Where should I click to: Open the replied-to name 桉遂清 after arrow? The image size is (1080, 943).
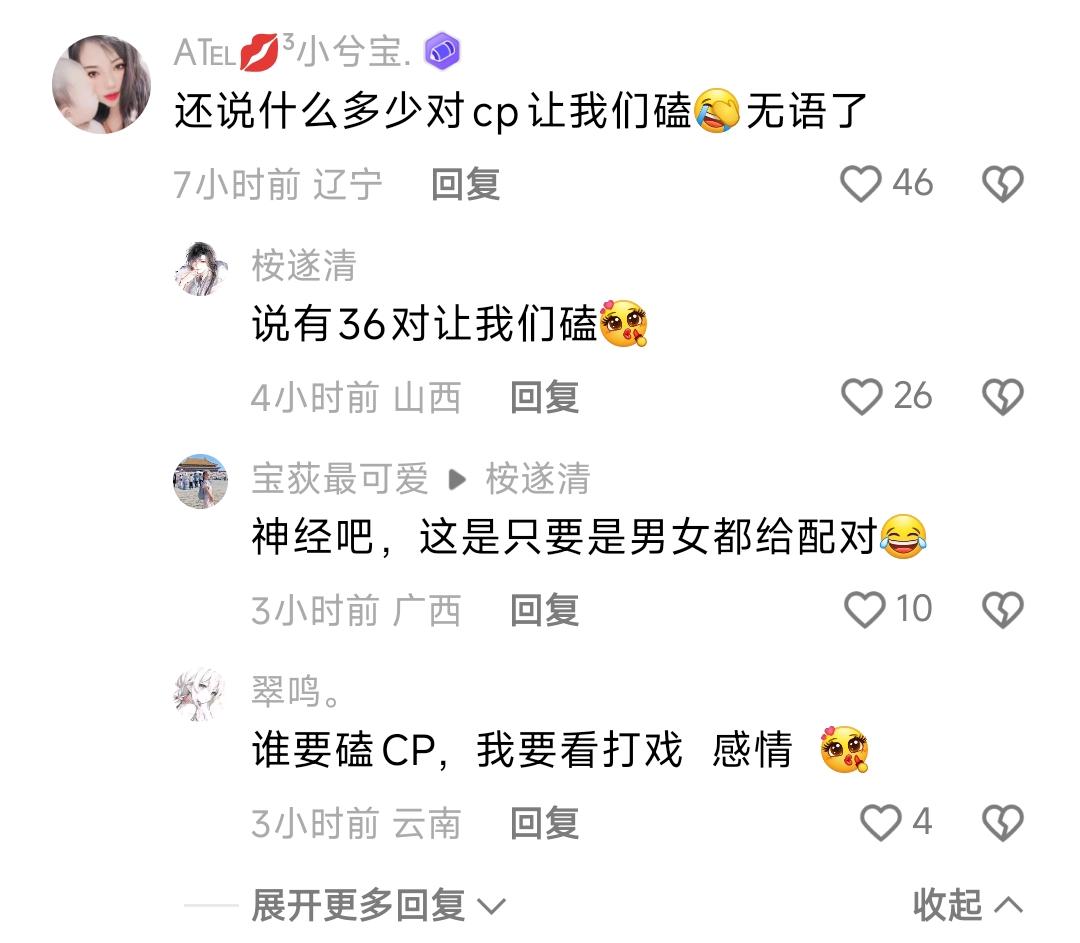(538, 479)
